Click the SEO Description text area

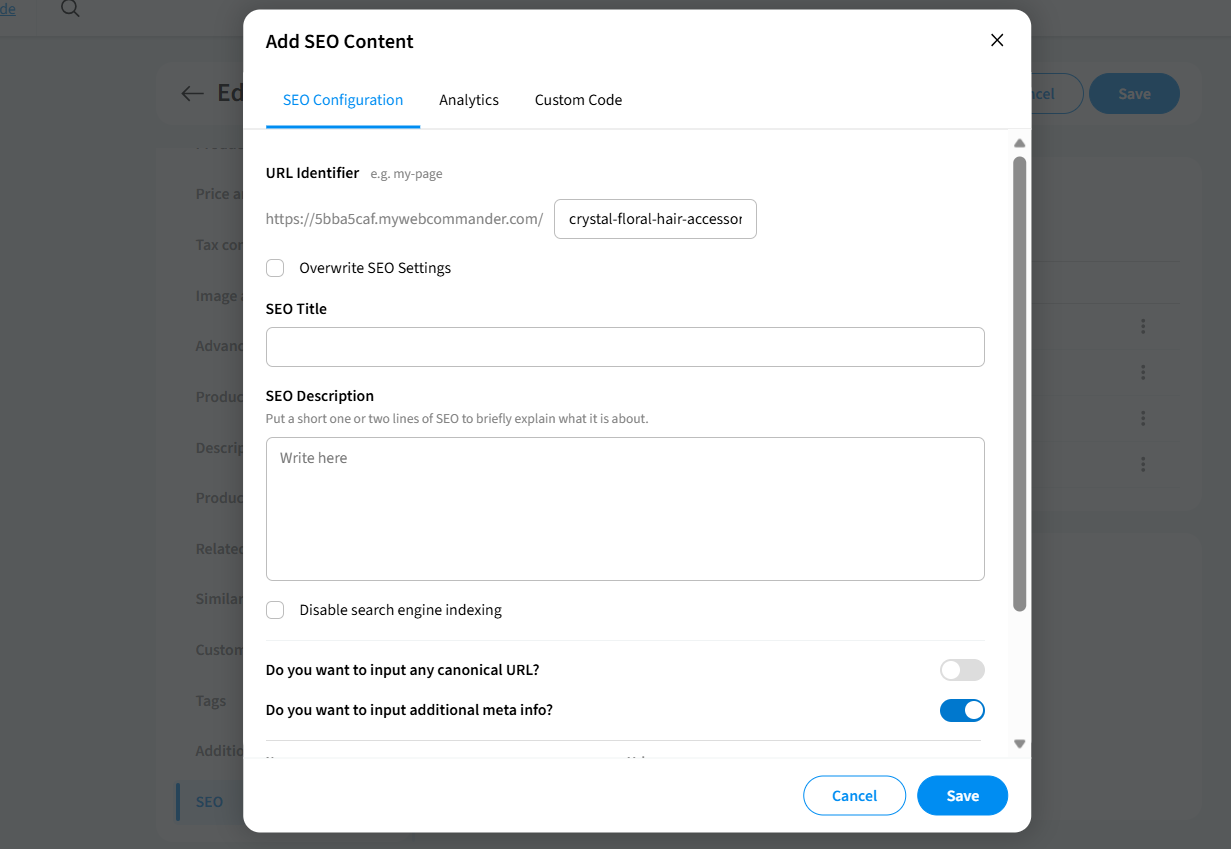625,508
